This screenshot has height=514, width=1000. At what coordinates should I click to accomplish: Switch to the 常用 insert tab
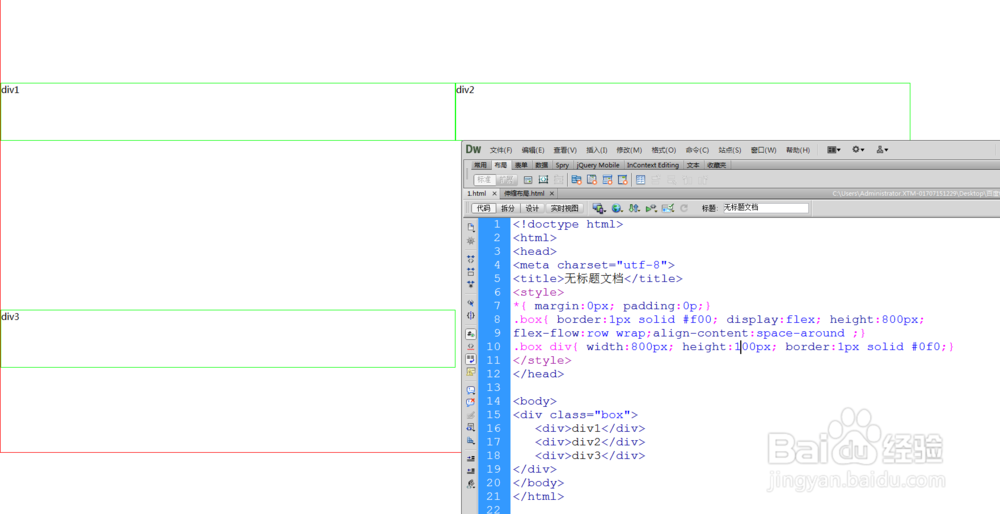point(480,165)
